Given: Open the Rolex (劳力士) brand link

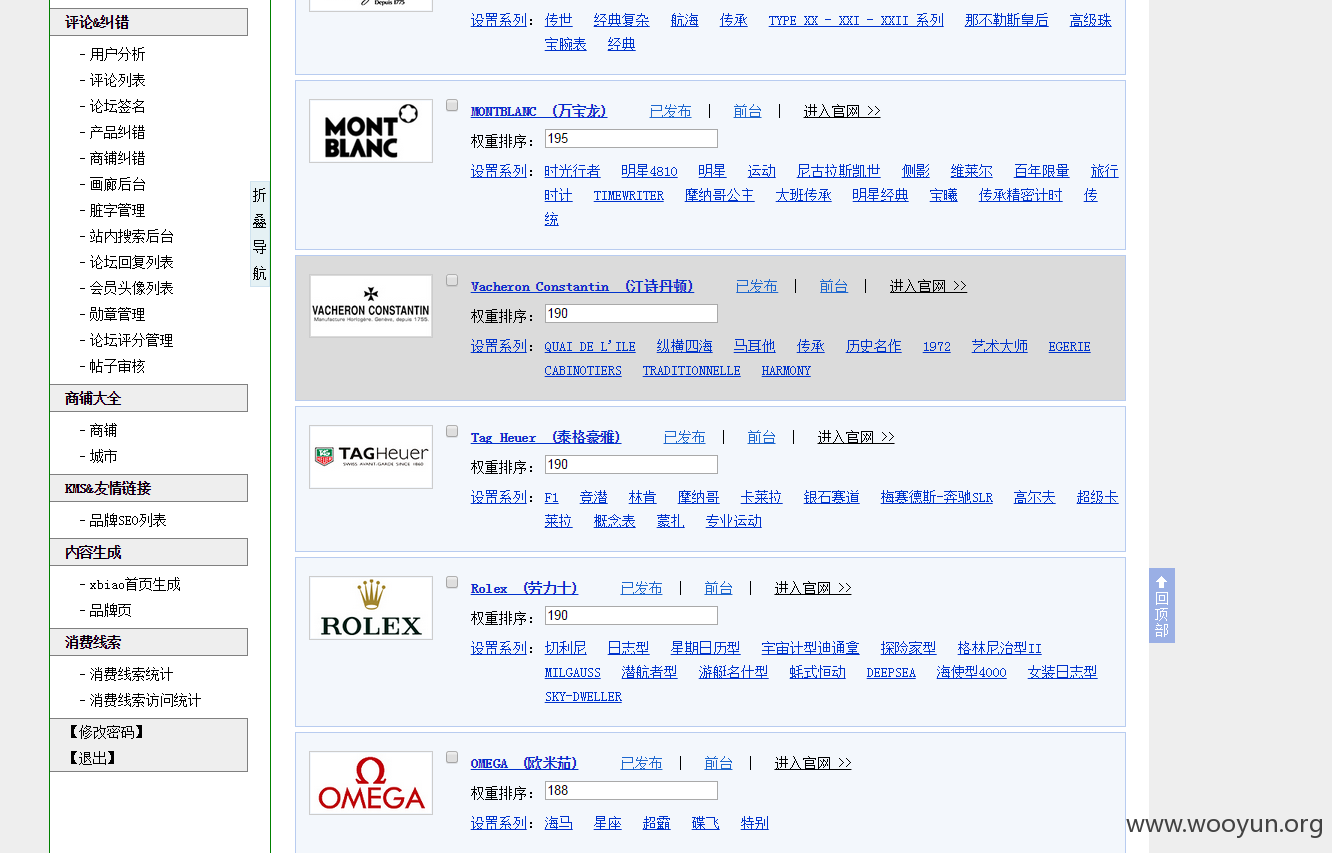Looking at the screenshot, I should point(524,588).
